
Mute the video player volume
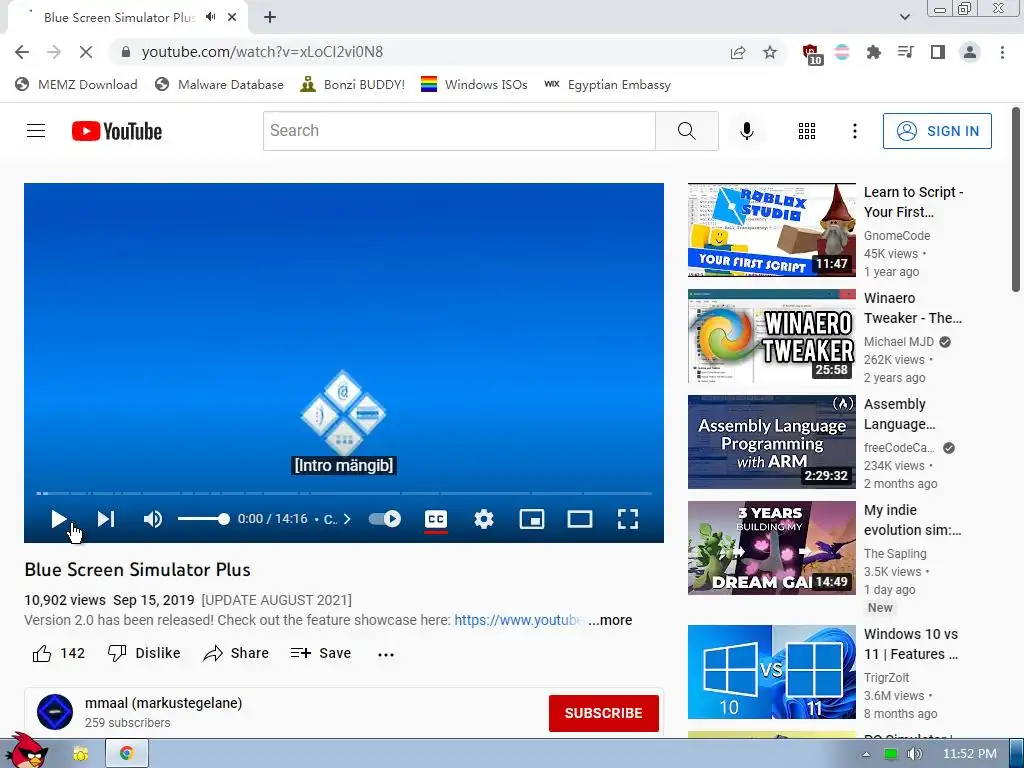[x=153, y=519]
